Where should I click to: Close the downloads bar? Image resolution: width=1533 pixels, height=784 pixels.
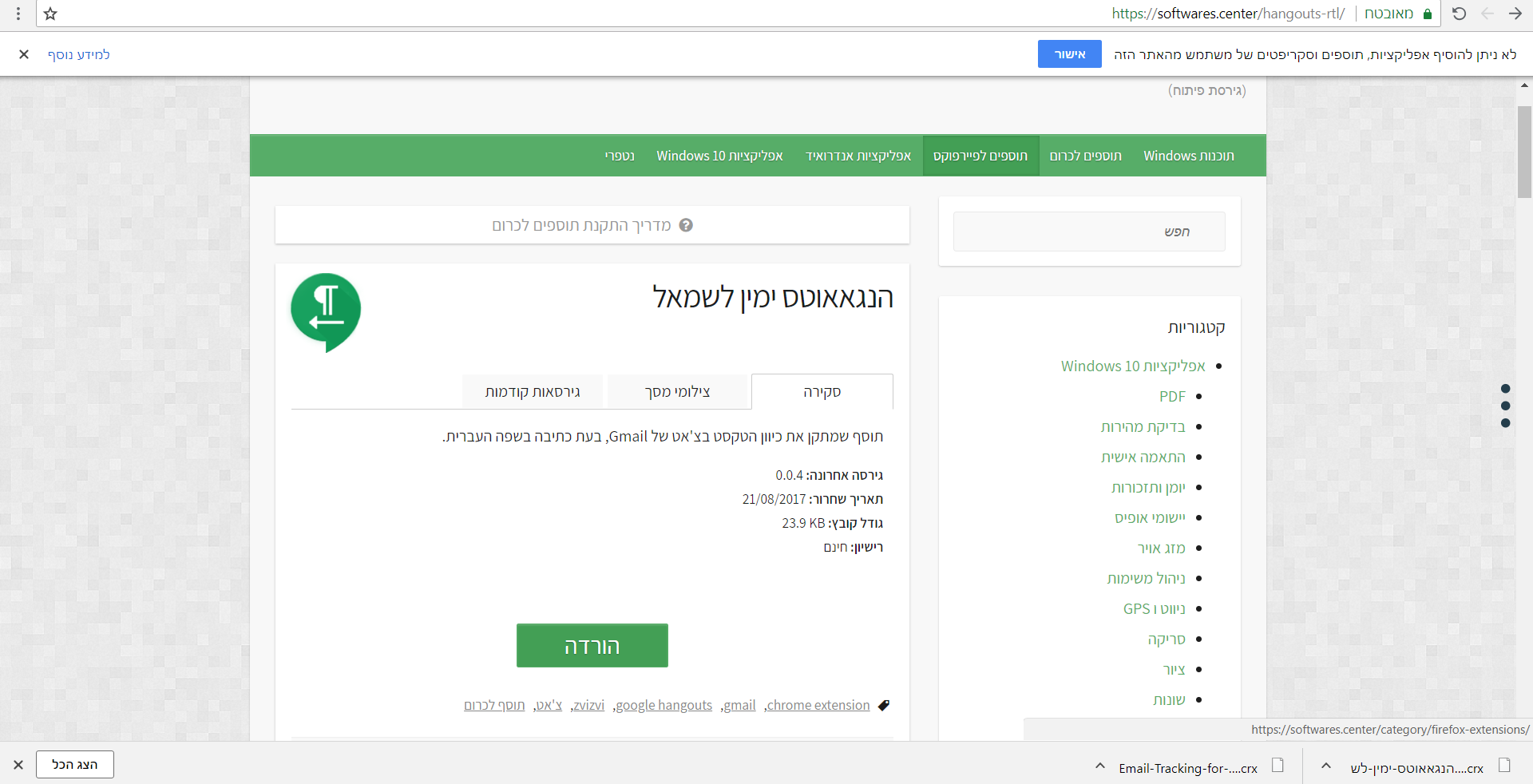18,764
